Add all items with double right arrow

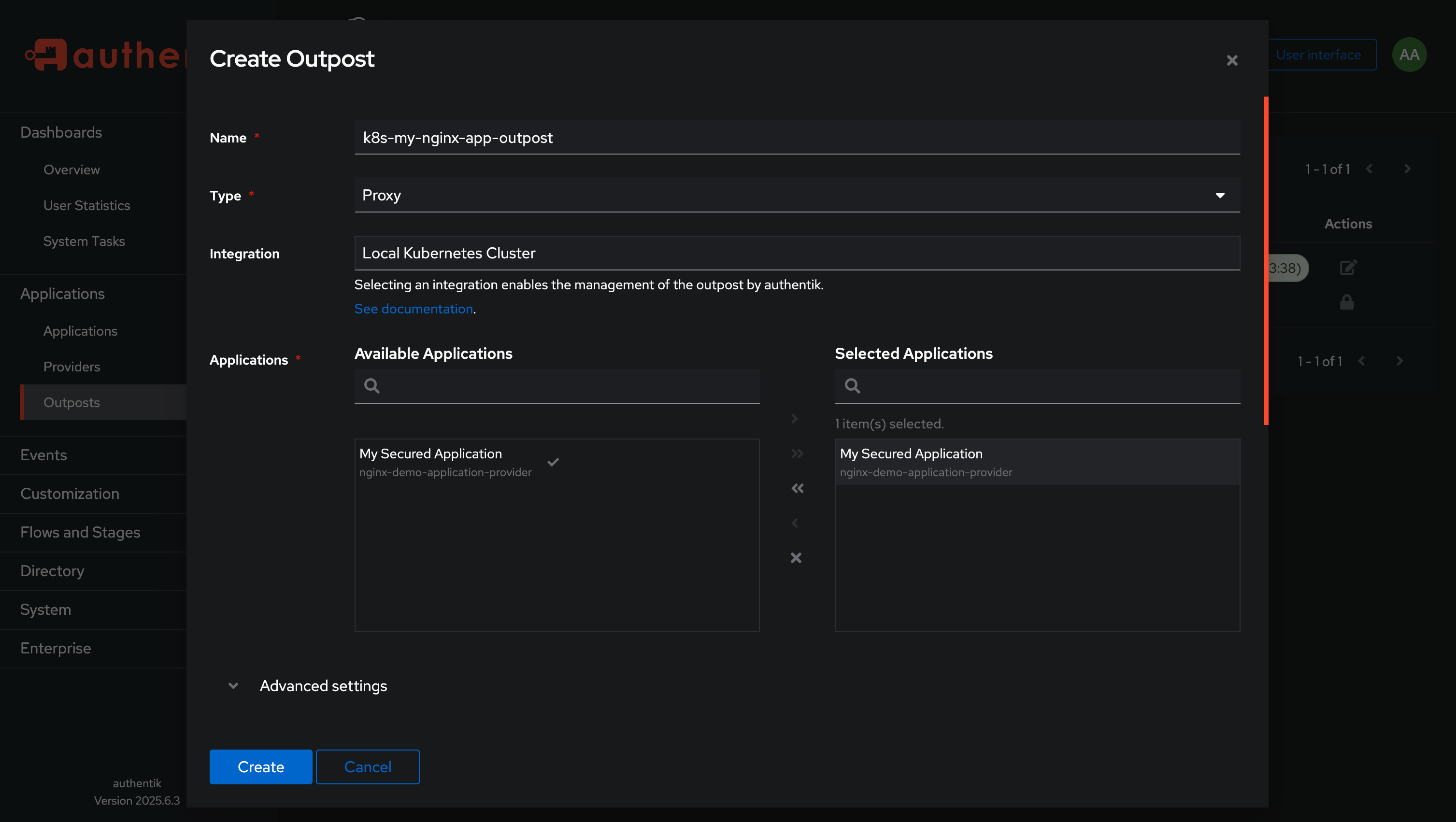tap(797, 454)
